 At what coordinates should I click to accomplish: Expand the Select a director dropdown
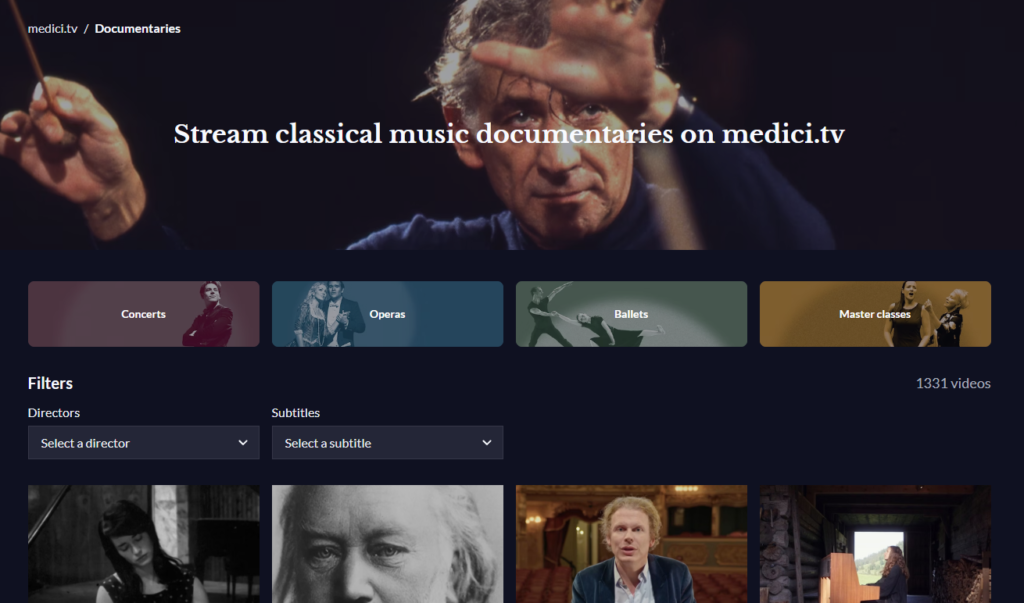[144, 443]
